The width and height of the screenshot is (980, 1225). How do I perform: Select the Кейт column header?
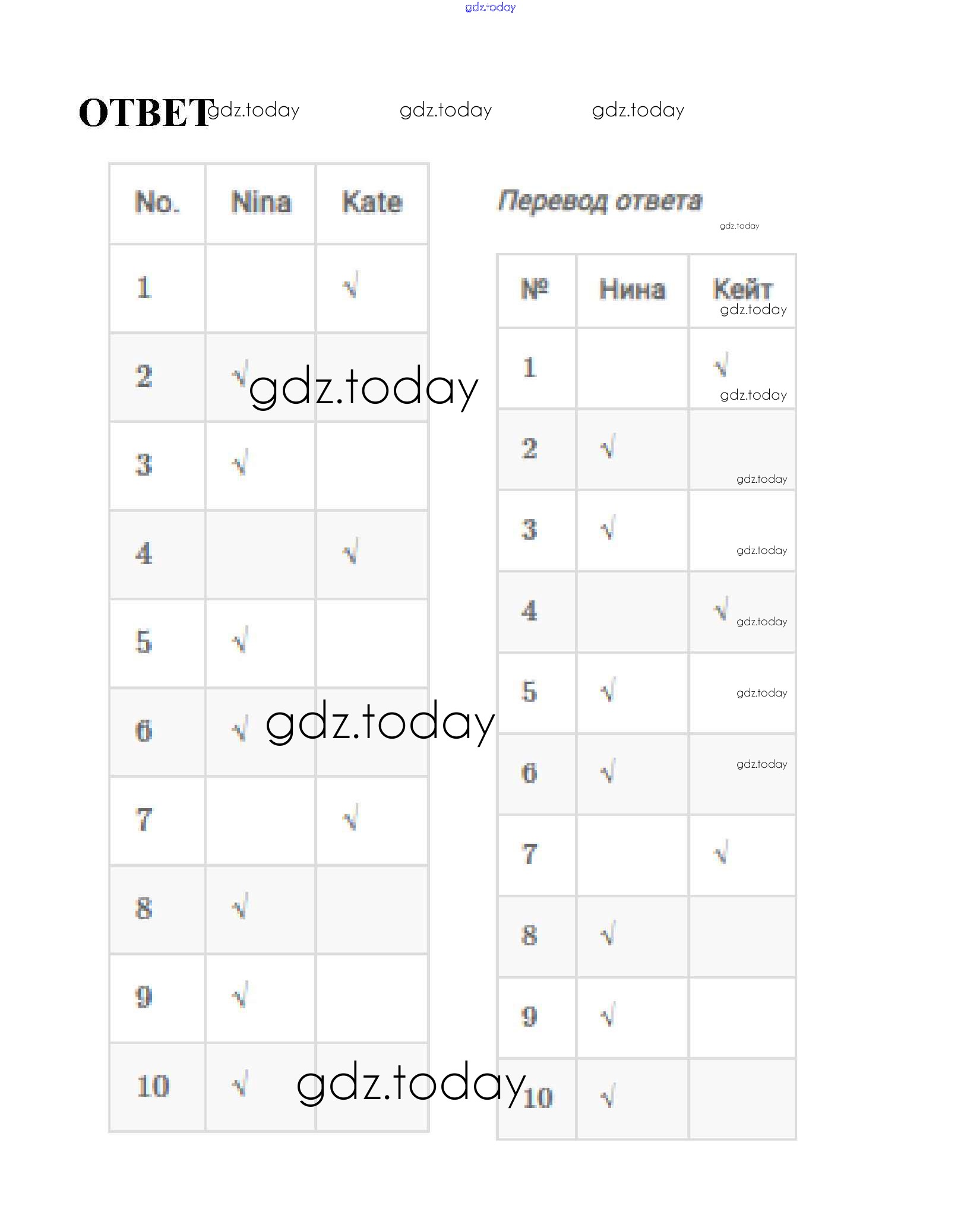pos(742,289)
